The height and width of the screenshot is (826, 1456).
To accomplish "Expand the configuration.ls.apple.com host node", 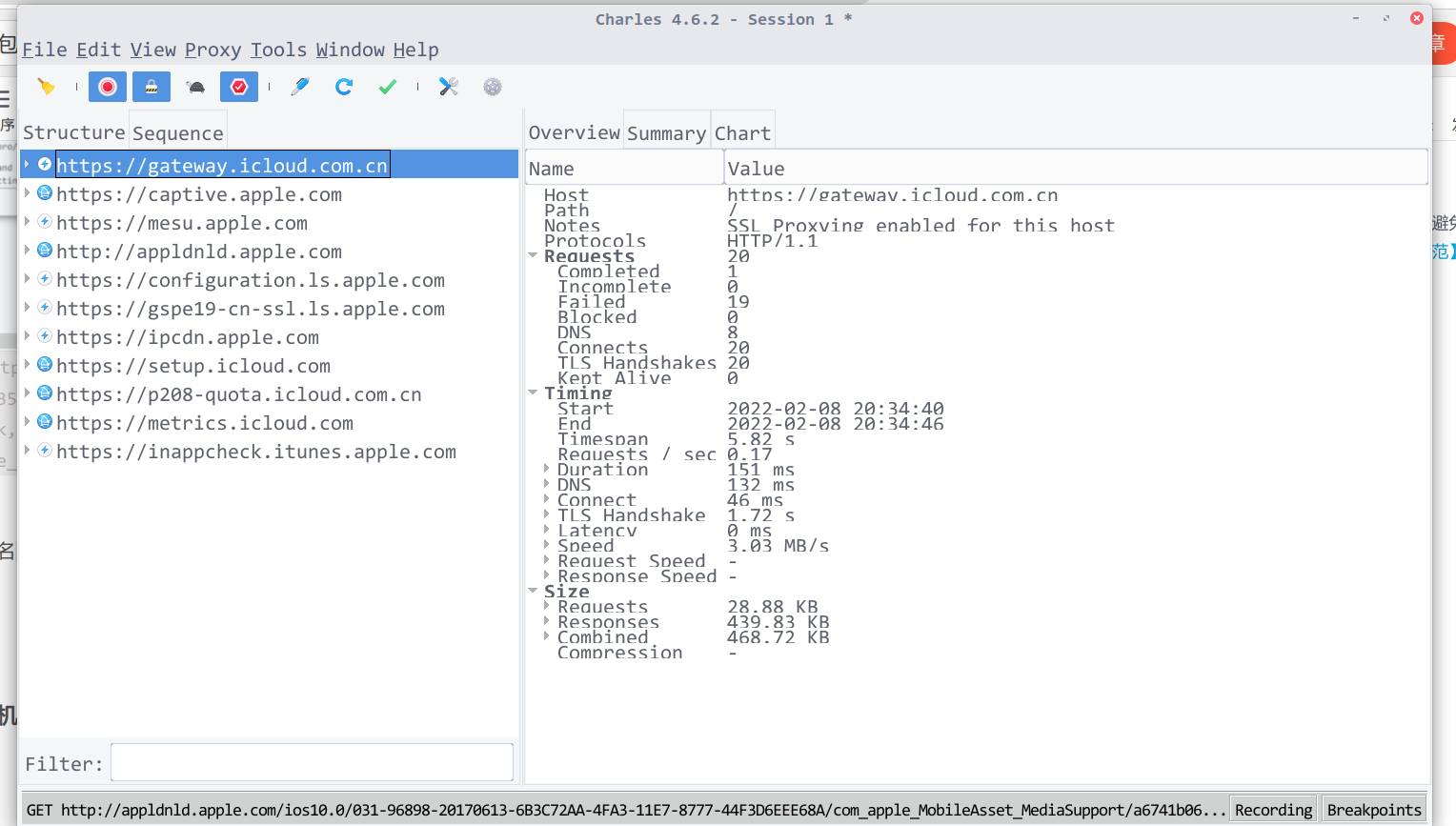I will [27, 279].
